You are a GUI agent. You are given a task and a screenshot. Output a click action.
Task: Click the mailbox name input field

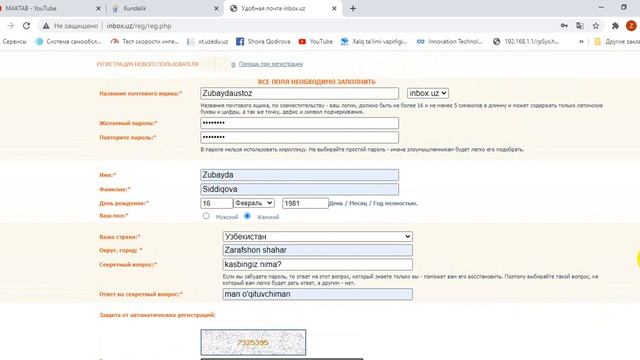[300, 93]
